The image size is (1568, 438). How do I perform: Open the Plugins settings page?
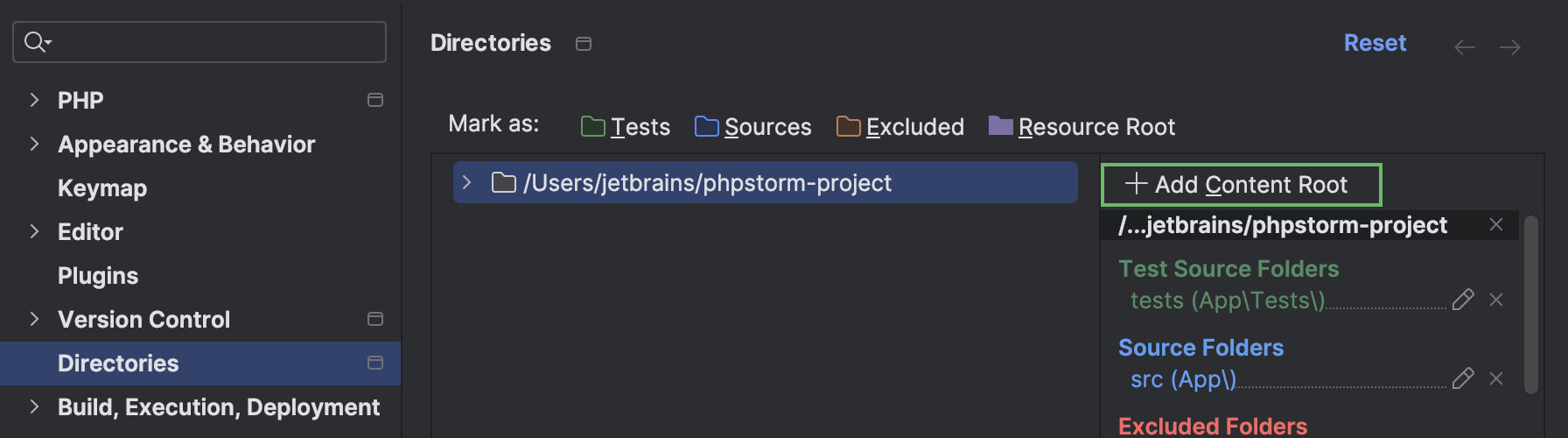pos(98,276)
